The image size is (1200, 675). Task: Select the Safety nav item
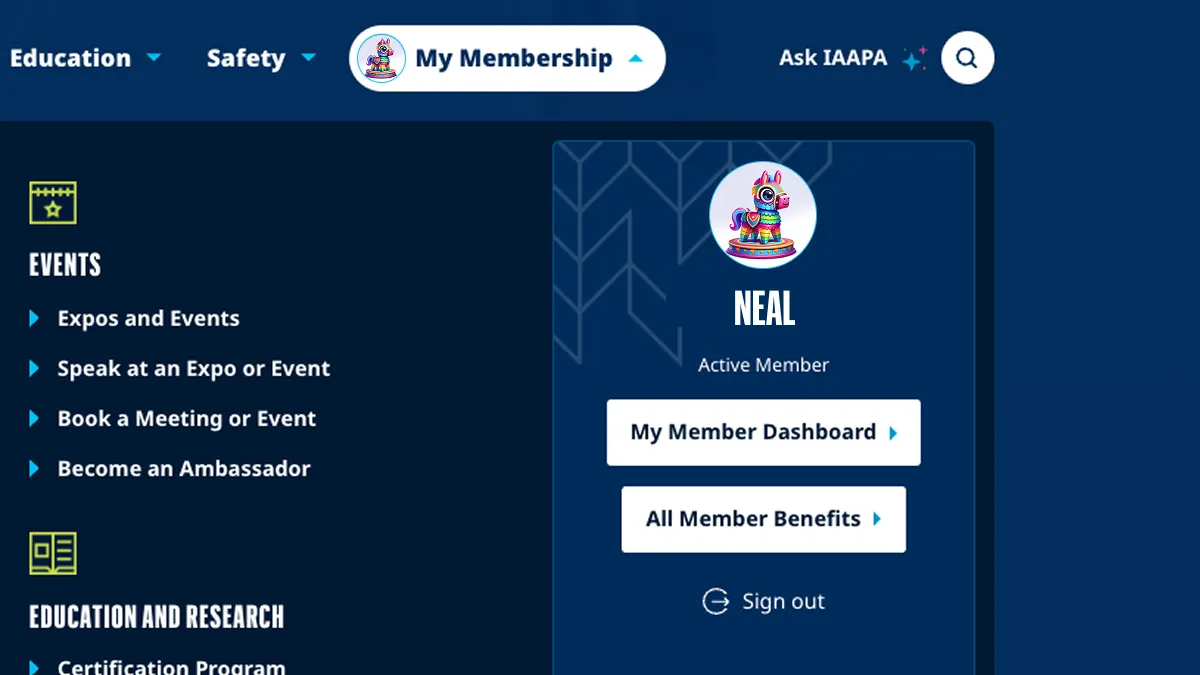[246, 58]
